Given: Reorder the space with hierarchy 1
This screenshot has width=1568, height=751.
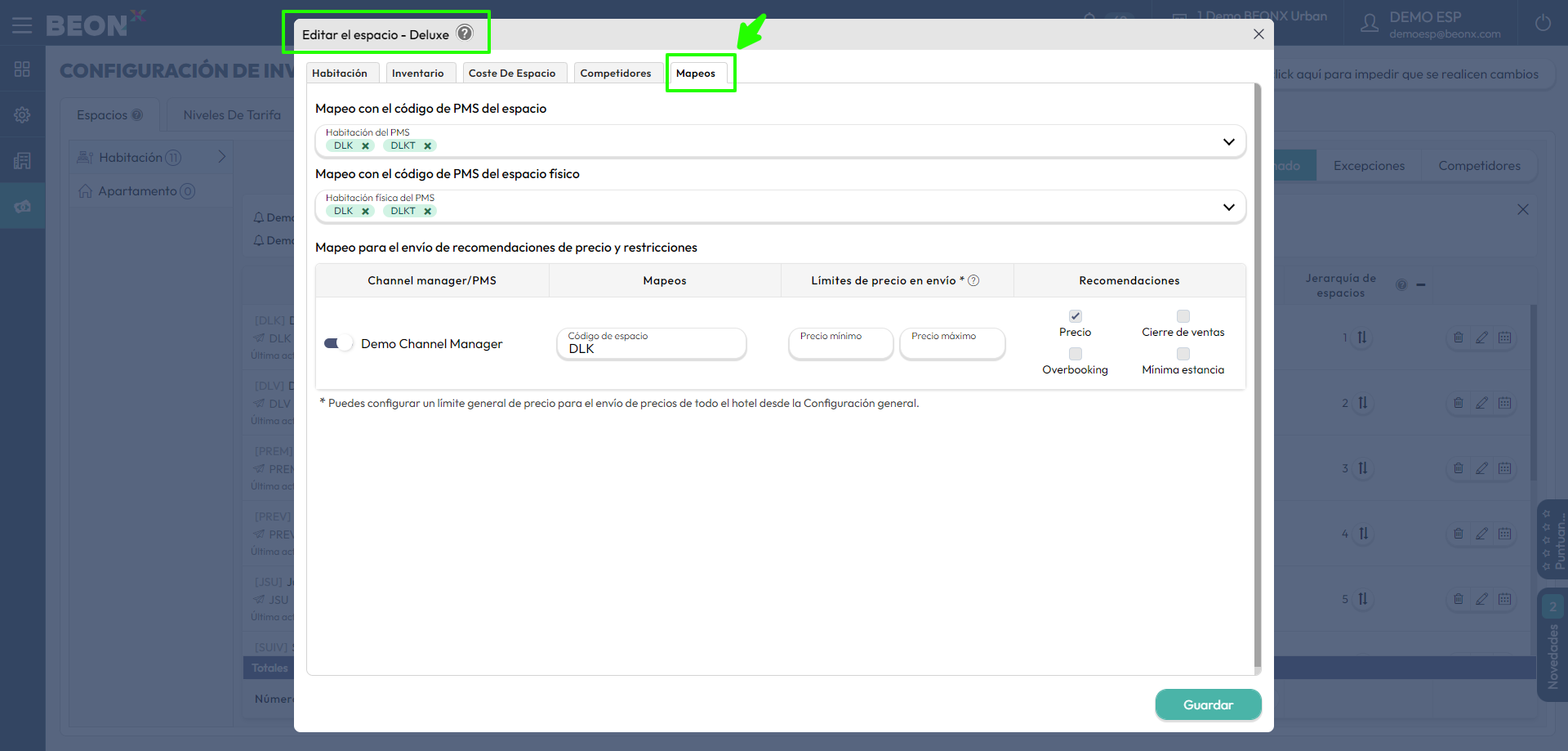Looking at the screenshot, I should click(x=1362, y=338).
